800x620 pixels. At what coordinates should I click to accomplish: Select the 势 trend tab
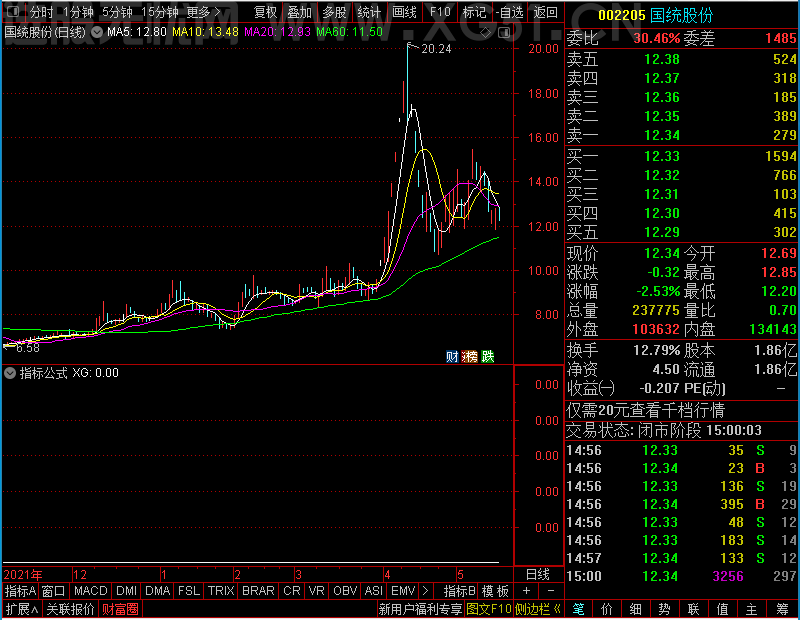664,609
